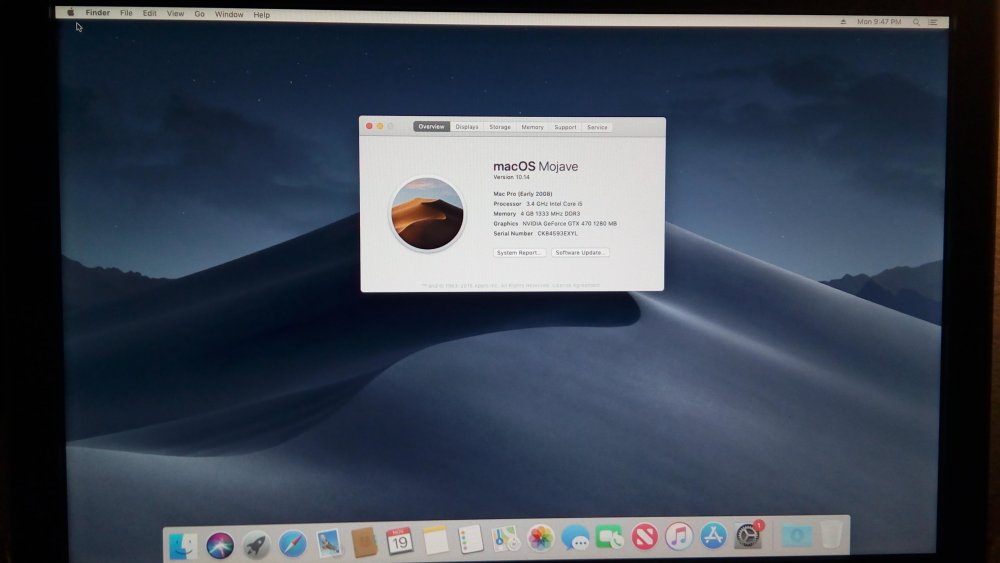Open Messages speech bubble icon
This screenshot has width=1000, height=563.
pos(575,537)
